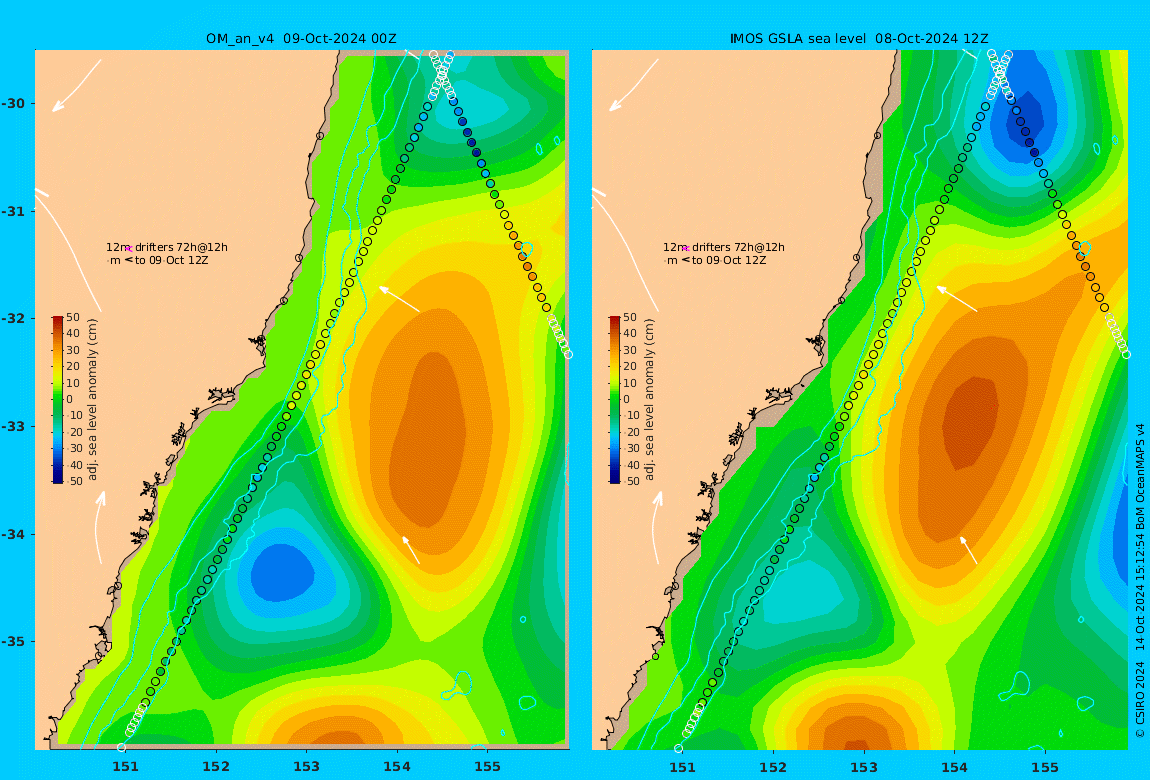1150x780 pixels.
Task: Click '12m drifters 72h@12h' legend on OM_an_v4 map
Action: [x=166, y=248]
